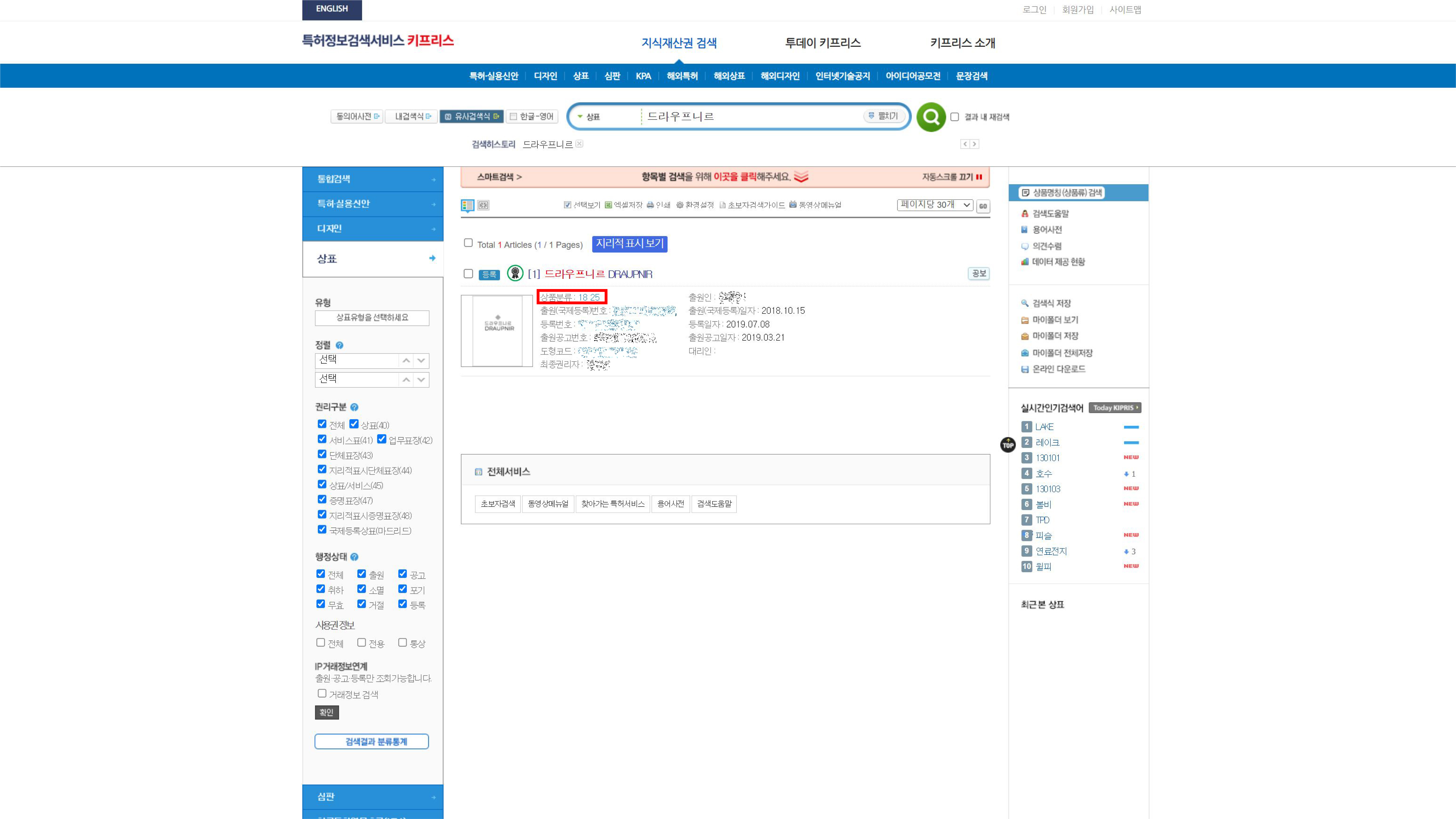Expand search field with 펼치기
The height and width of the screenshot is (819, 1456).
[x=884, y=116]
